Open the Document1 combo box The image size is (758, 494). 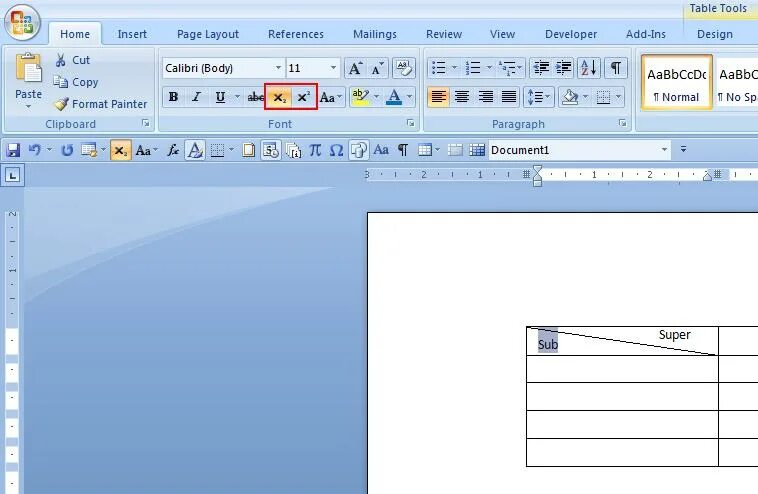[580, 150]
